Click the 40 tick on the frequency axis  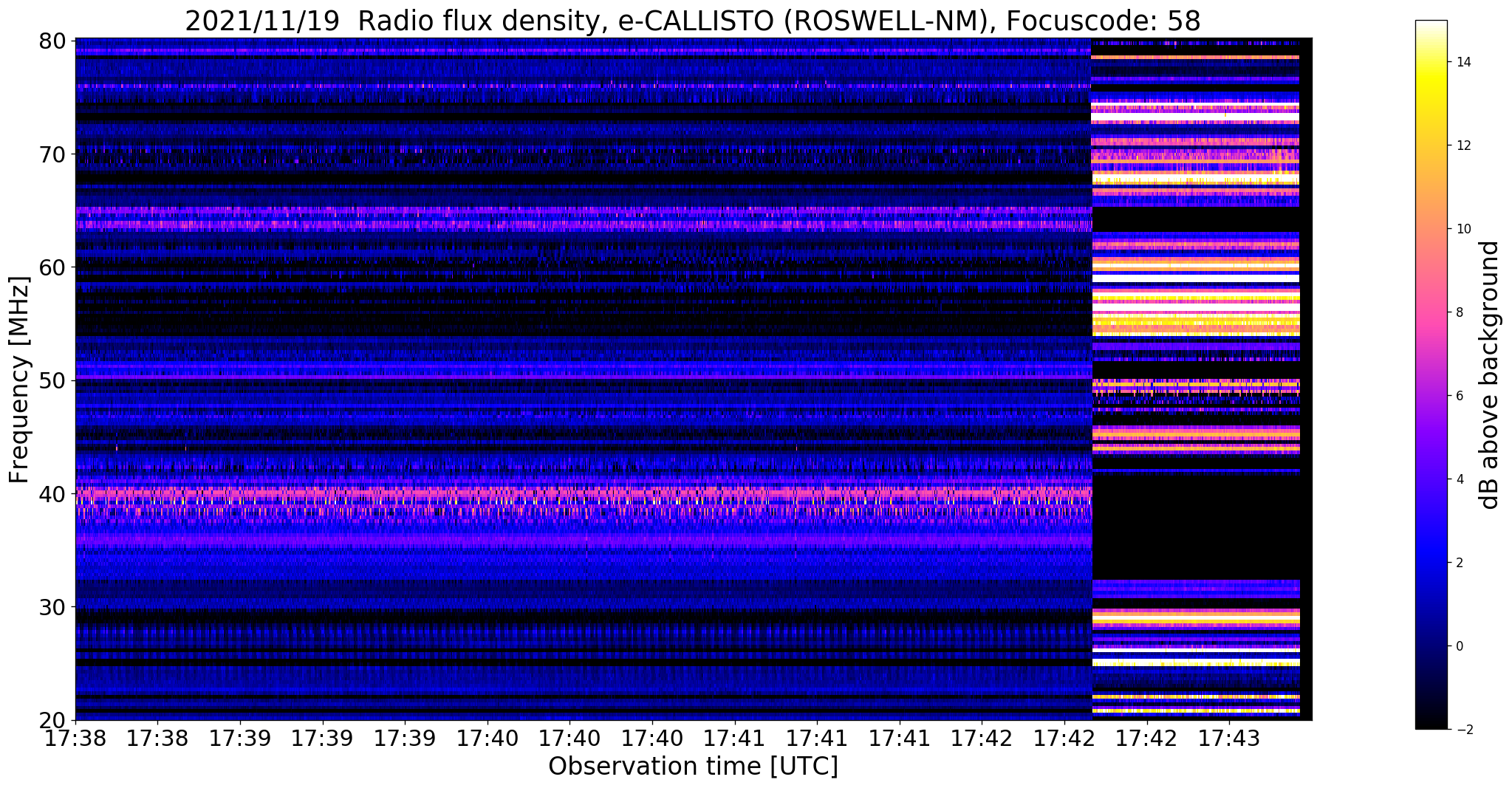point(52,493)
